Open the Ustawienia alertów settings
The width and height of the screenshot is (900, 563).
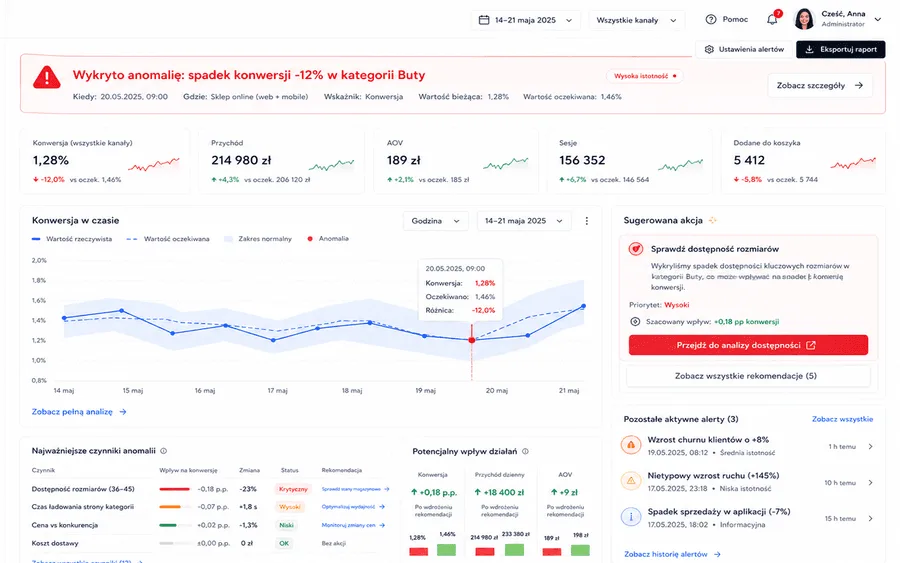click(744, 49)
